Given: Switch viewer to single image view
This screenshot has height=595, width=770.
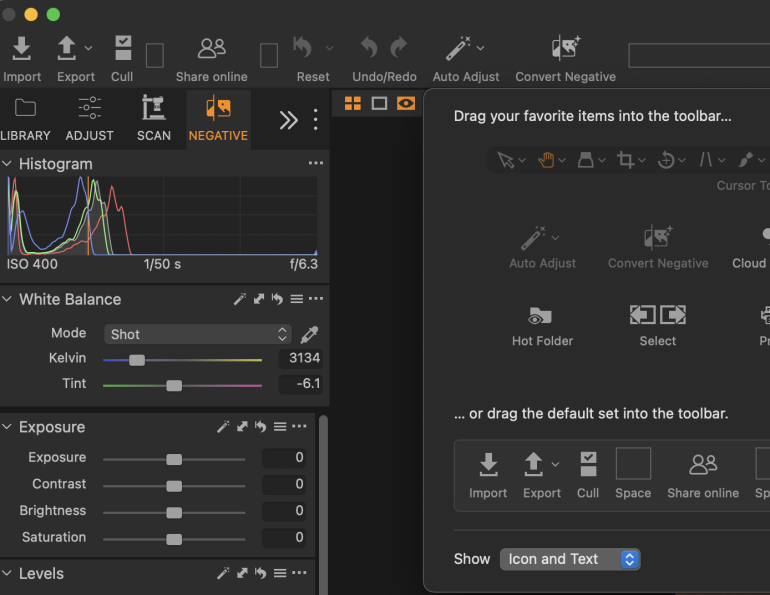Looking at the screenshot, I should (379, 104).
